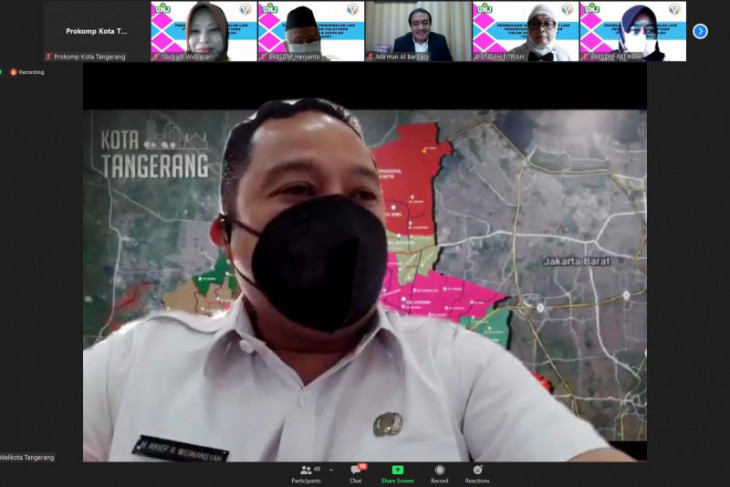
Task: Start recording with the Record button
Action: (x=439, y=474)
